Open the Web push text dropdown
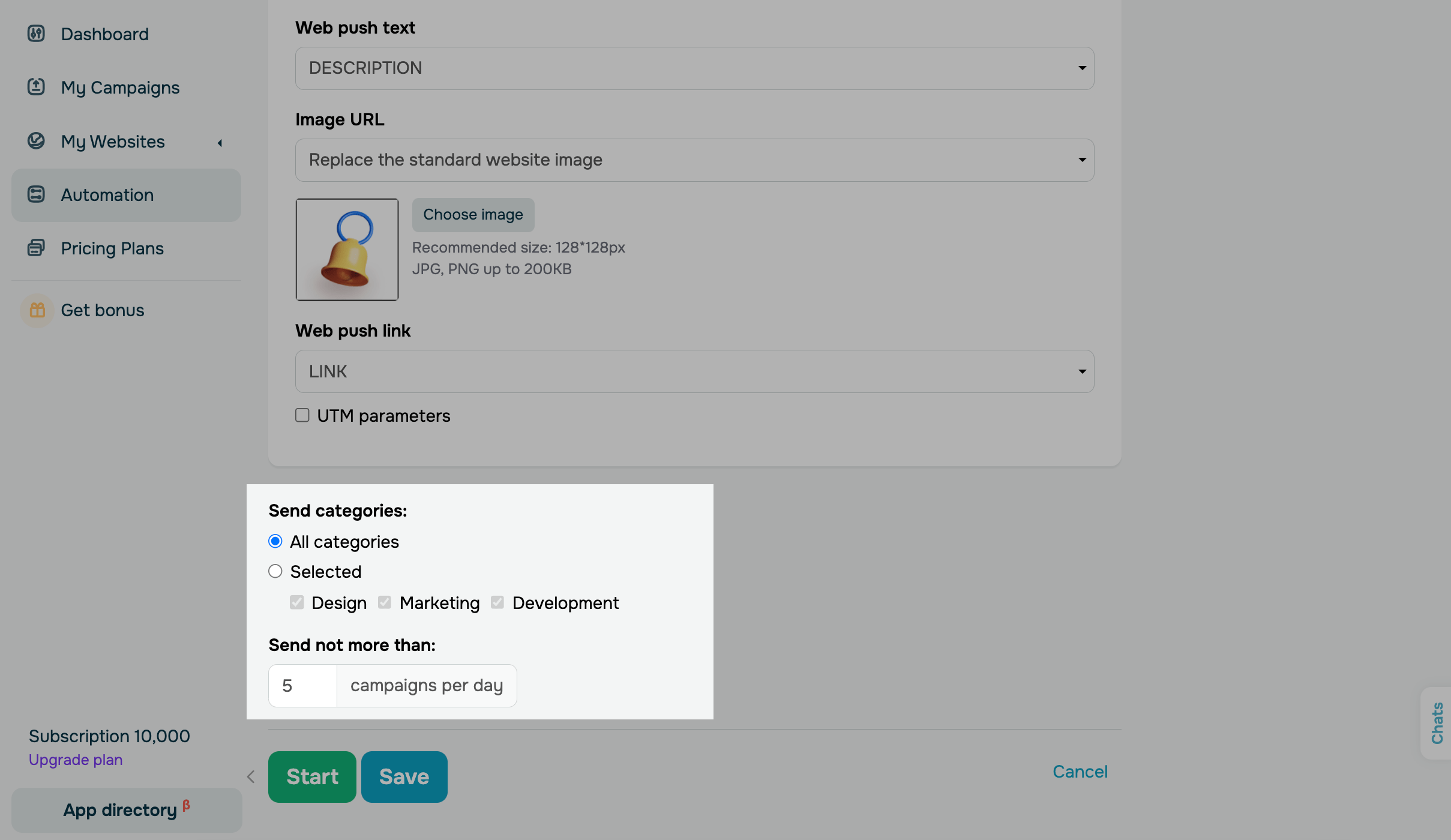Screen dimensions: 1451x840 pos(694,68)
